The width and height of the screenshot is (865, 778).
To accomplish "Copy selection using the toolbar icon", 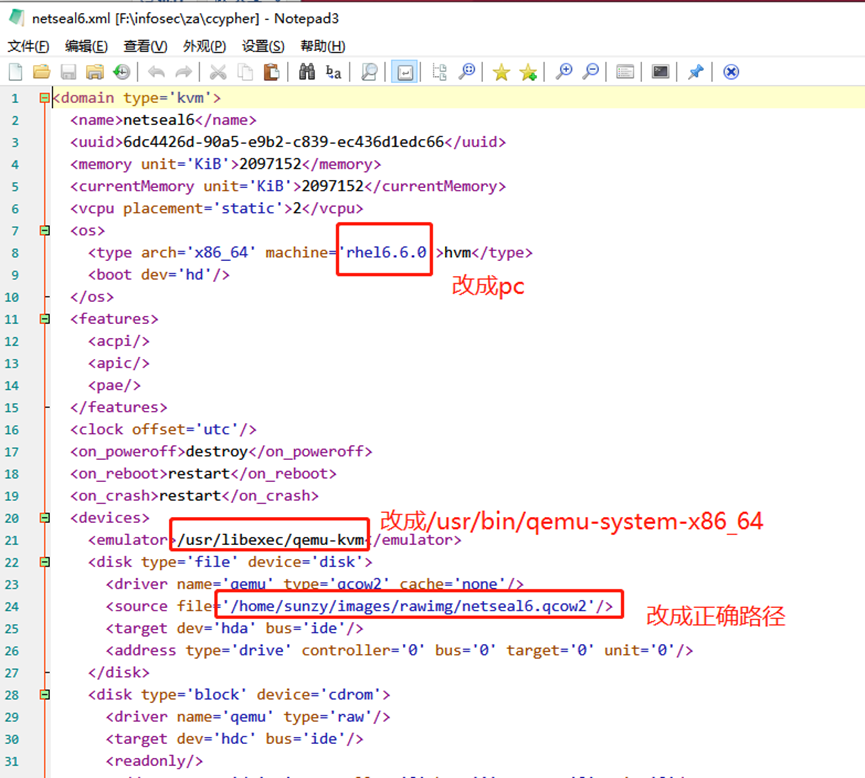I will click(x=245, y=72).
